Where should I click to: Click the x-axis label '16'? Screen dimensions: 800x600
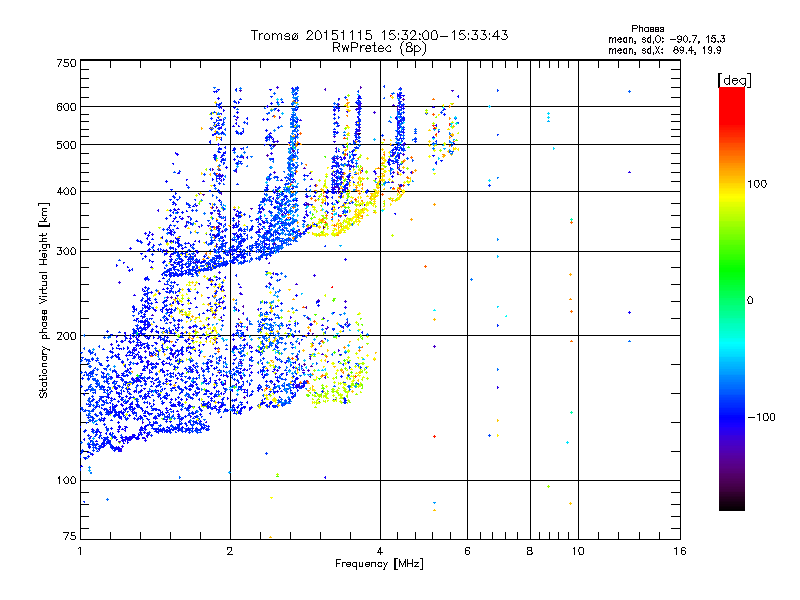[680, 551]
